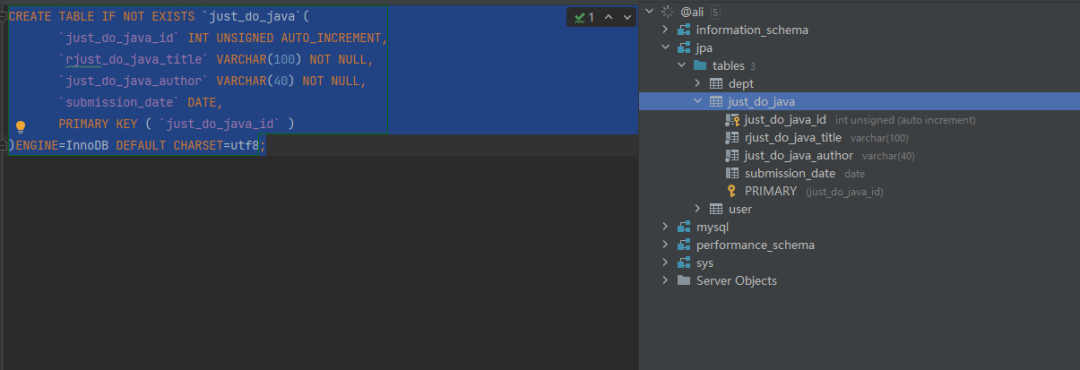The height and width of the screenshot is (370, 1080).
Task: Click the underlined rjust_do_java_title identifier
Action: 137,60
